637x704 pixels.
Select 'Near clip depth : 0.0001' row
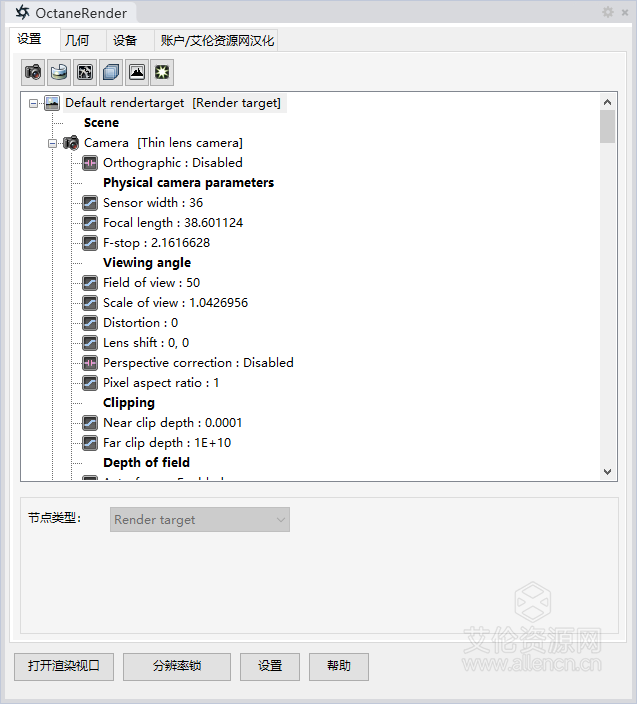point(173,423)
